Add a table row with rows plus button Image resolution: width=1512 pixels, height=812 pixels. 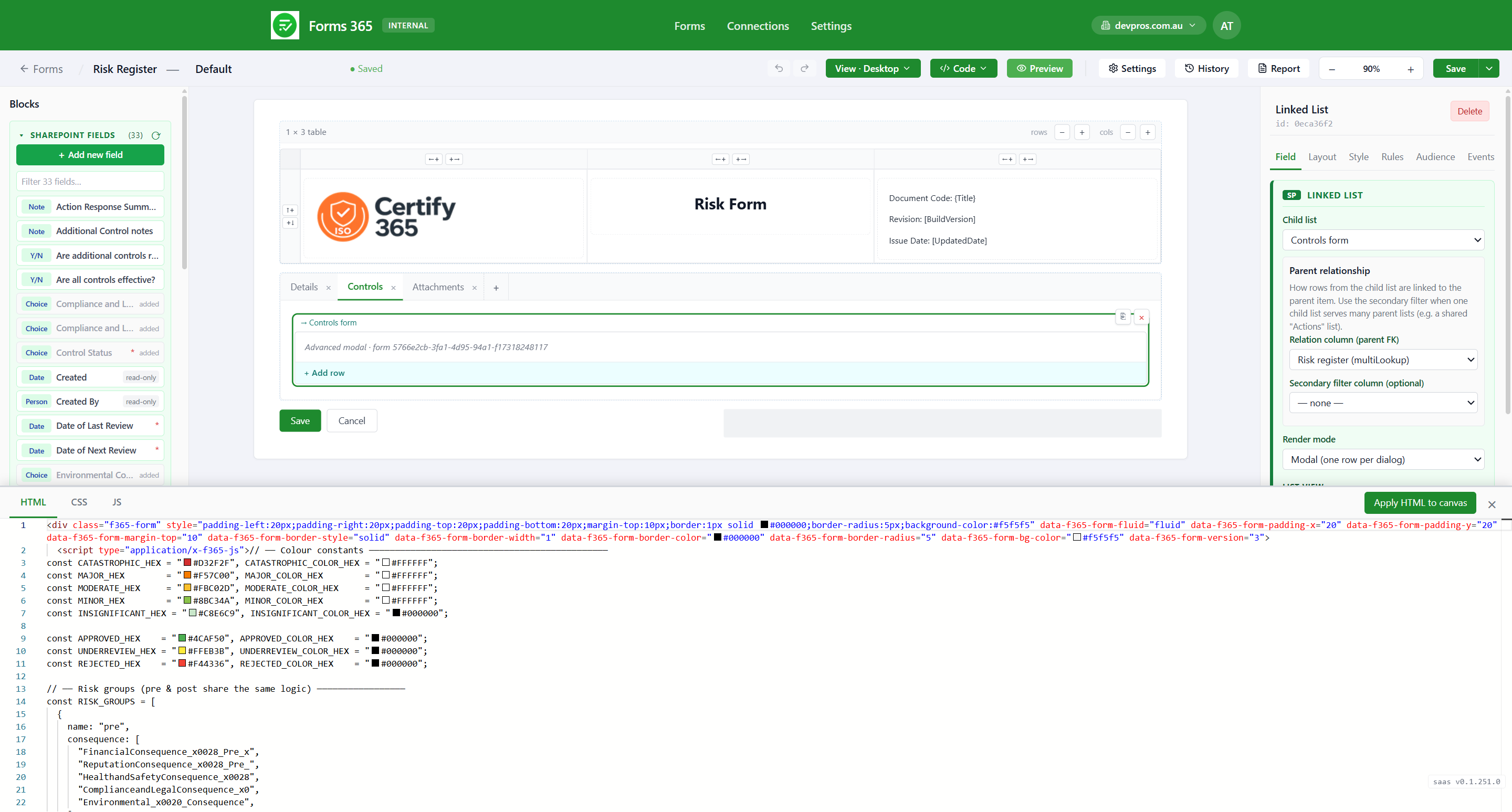click(x=1081, y=132)
